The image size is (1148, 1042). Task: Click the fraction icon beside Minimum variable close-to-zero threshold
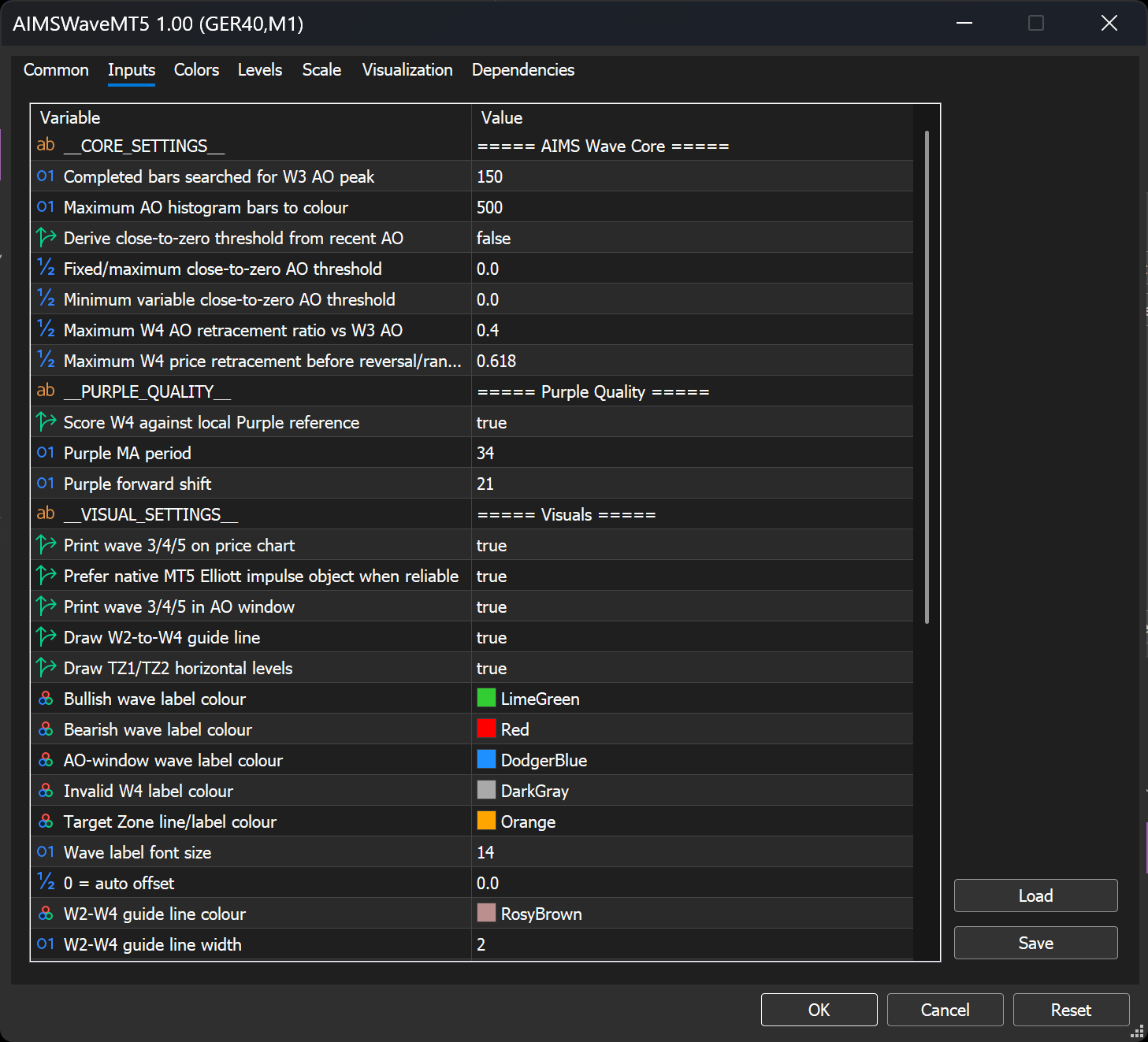coord(46,299)
